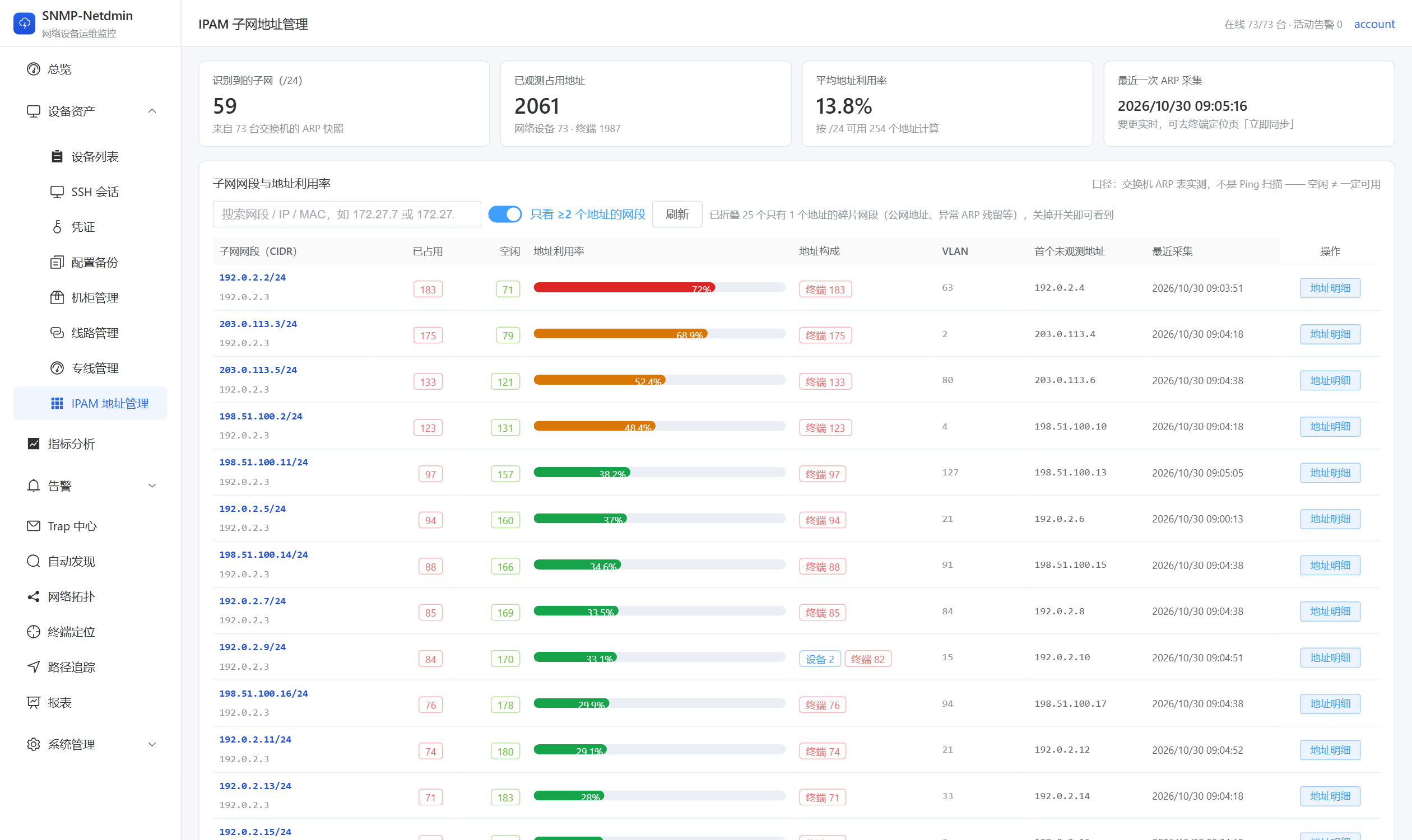Image resolution: width=1412 pixels, height=840 pixels.
Task: Click the 设备资产 monitor icon
Action: coord(34,111)
